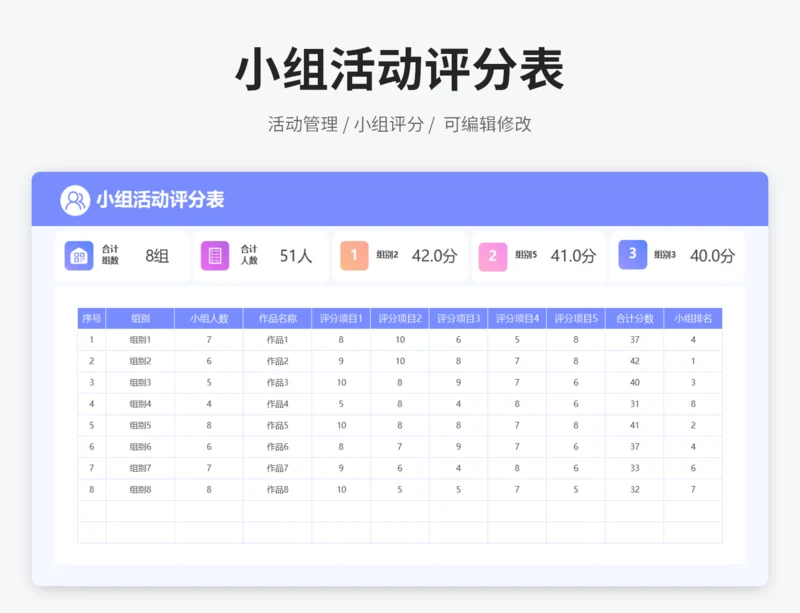Click 组别3 label in rank 3 card
800x613 pixels.
[x=665, y=255]
